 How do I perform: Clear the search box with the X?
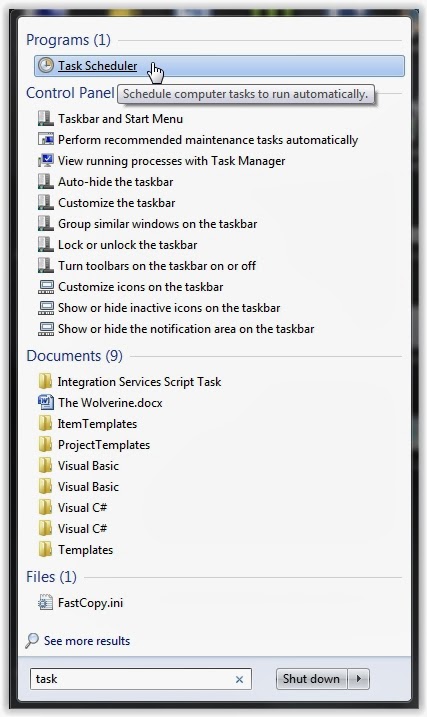pyautogui.click(x=239, y=680)
